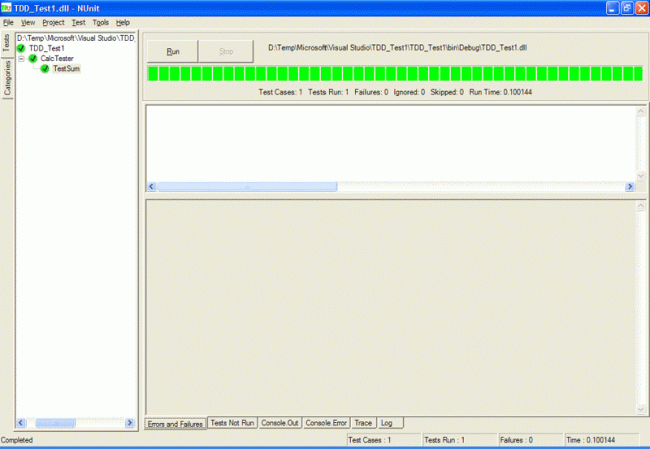
Task: Open the View menu
Action: click(28, 22)
